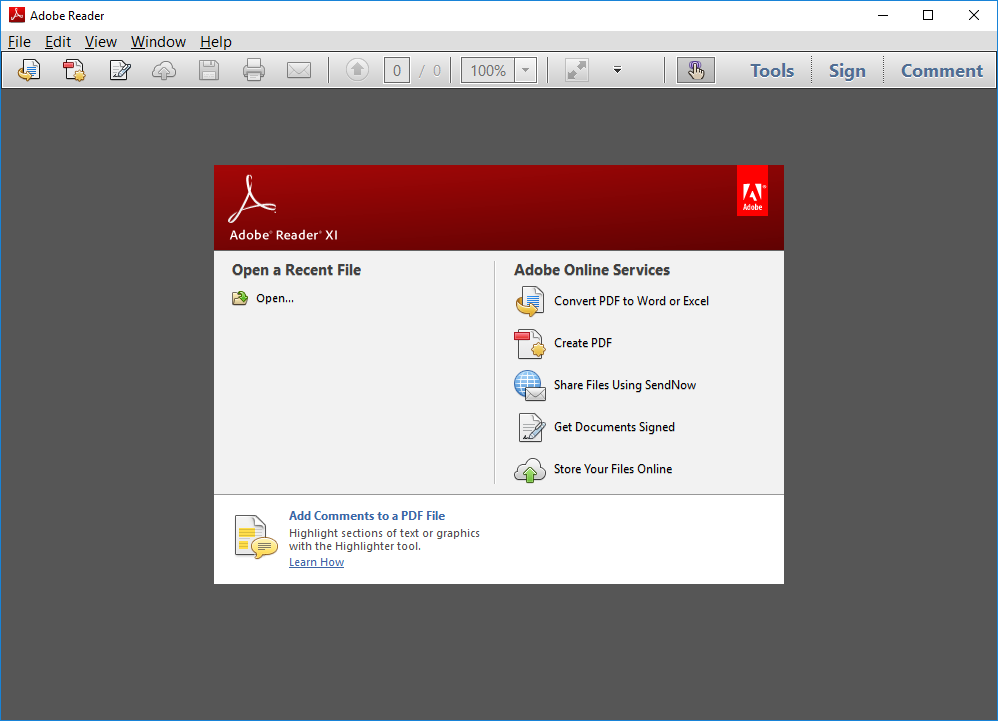
Task: Open the Window menu
Action: click(158, 42)
